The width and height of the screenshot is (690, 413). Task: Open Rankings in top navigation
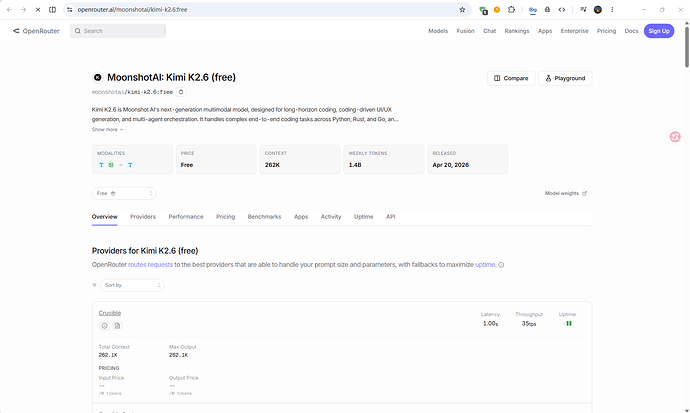517,31
